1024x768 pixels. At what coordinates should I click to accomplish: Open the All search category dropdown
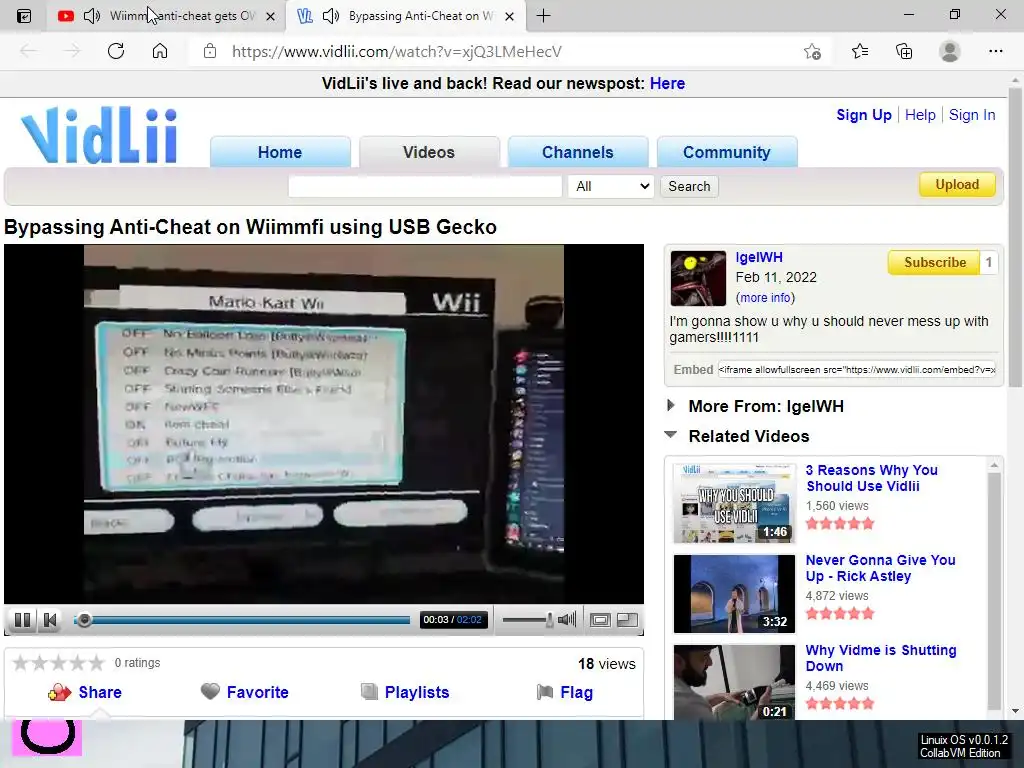pos(611,186)
